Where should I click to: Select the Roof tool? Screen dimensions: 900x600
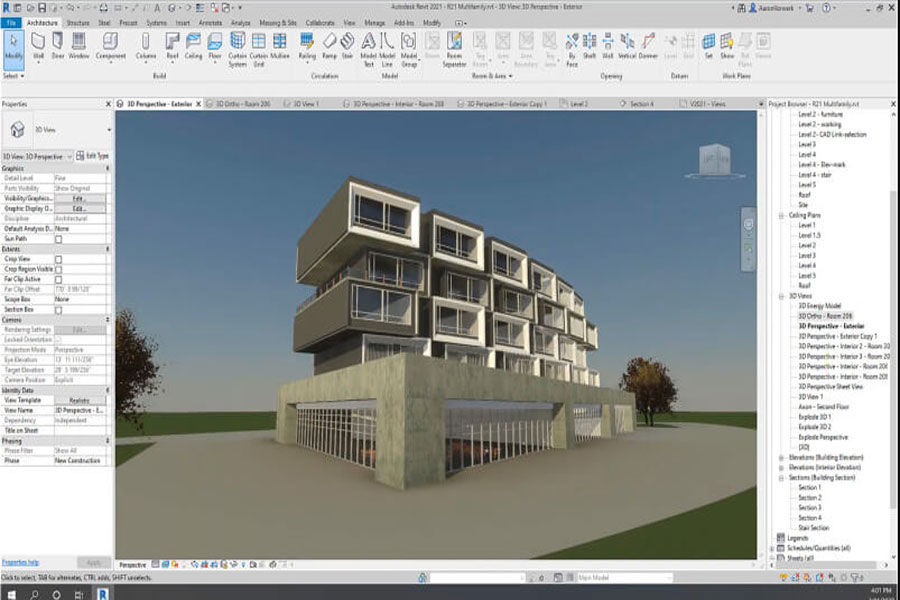tap(172, 46)
